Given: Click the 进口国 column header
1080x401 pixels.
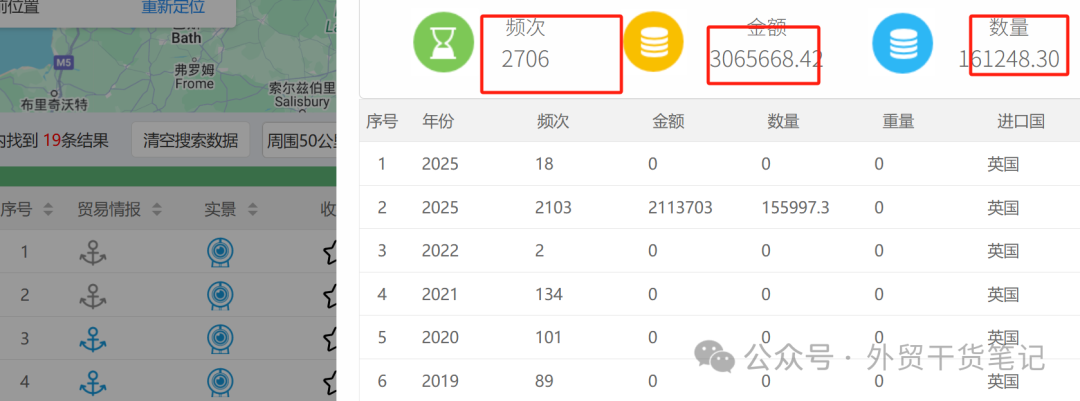Looking at the screenshot, I should pyautogui.click(x=1020, y=121).
